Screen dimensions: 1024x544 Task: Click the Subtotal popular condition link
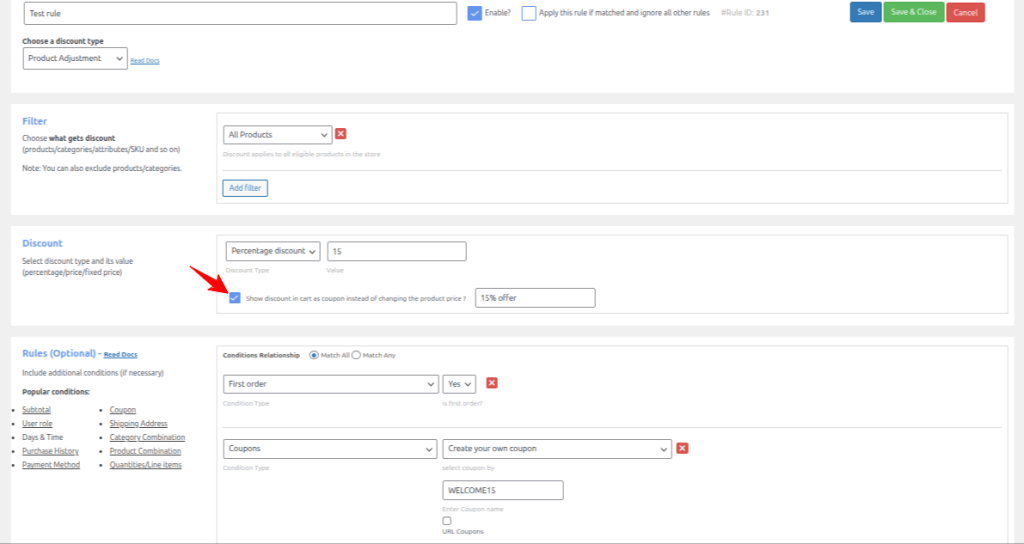(37, 409)
